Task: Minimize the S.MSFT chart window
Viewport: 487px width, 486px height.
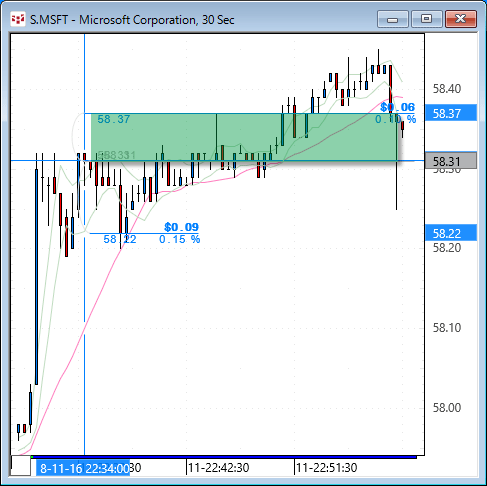Action: point(393,19)
